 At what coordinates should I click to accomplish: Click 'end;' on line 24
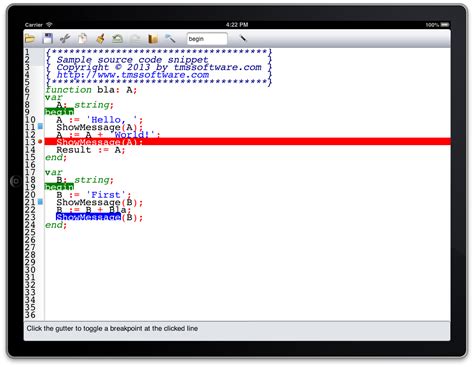click(56, 225)
